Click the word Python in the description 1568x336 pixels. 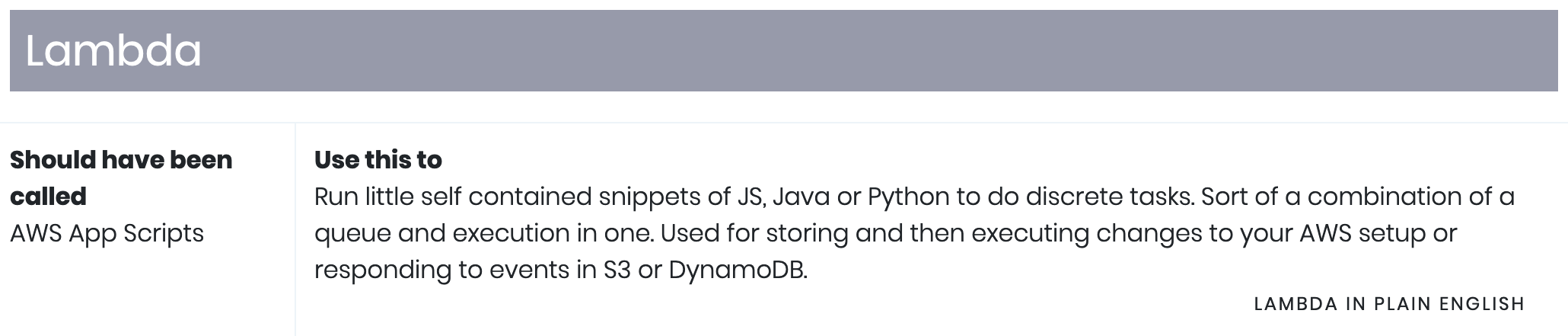[x=909, y=197]
